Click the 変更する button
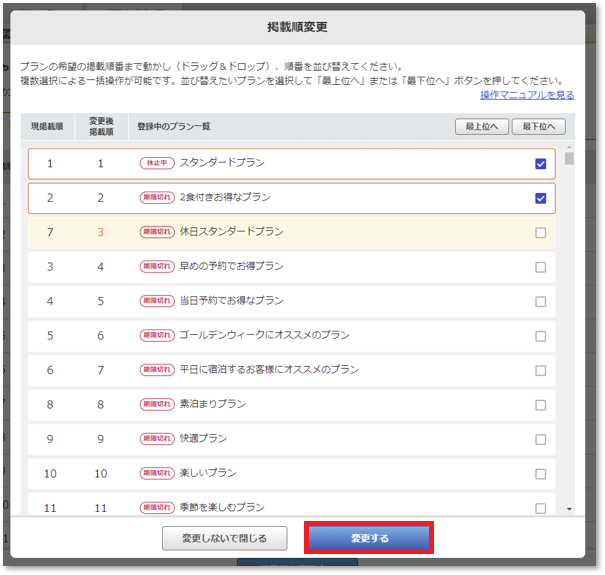 pyautogui.click(x=369, y=538)
